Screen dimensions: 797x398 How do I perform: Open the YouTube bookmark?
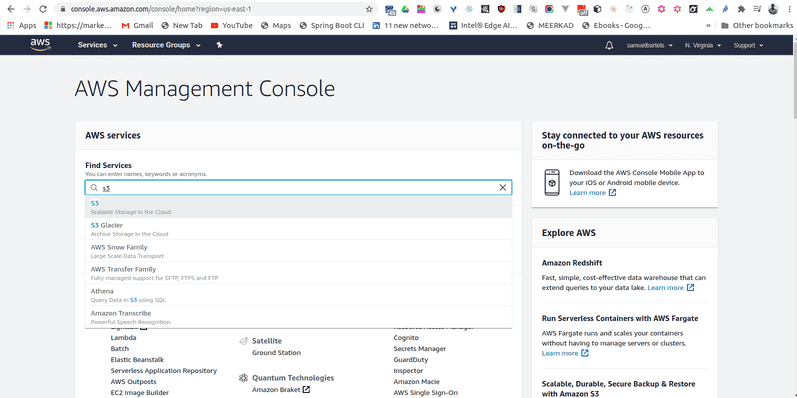coord(231,25)
